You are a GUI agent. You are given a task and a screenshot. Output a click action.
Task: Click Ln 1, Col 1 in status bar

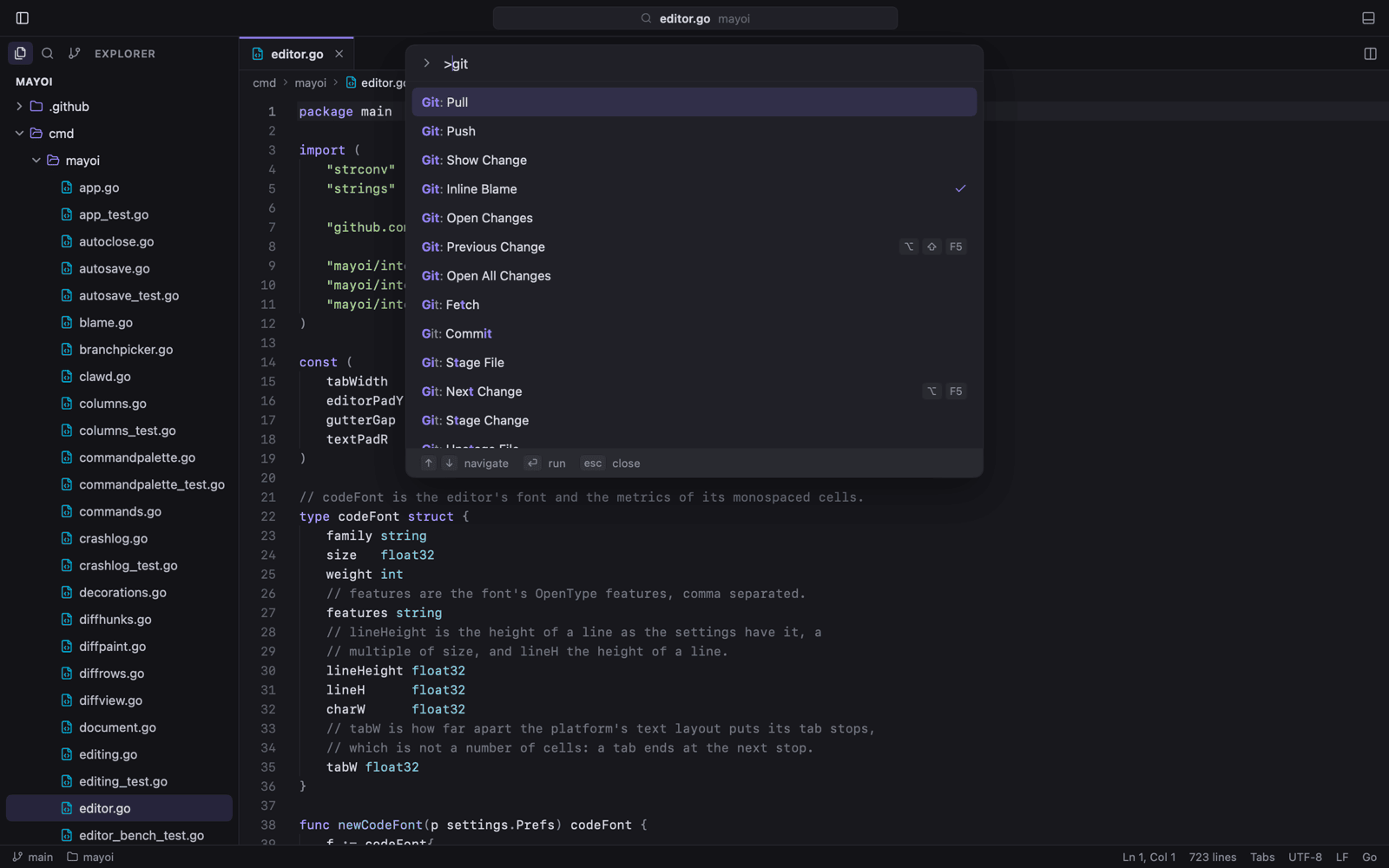click(x=1149, y=857)
